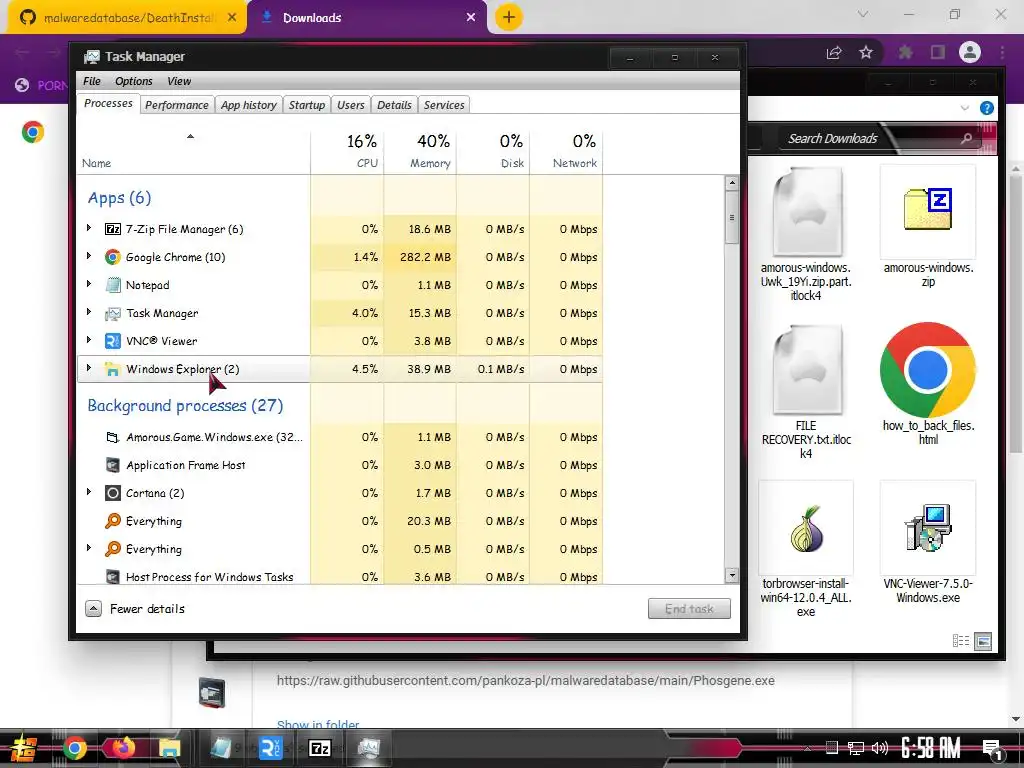Switch Explorer to large icons view

[983, 641]
